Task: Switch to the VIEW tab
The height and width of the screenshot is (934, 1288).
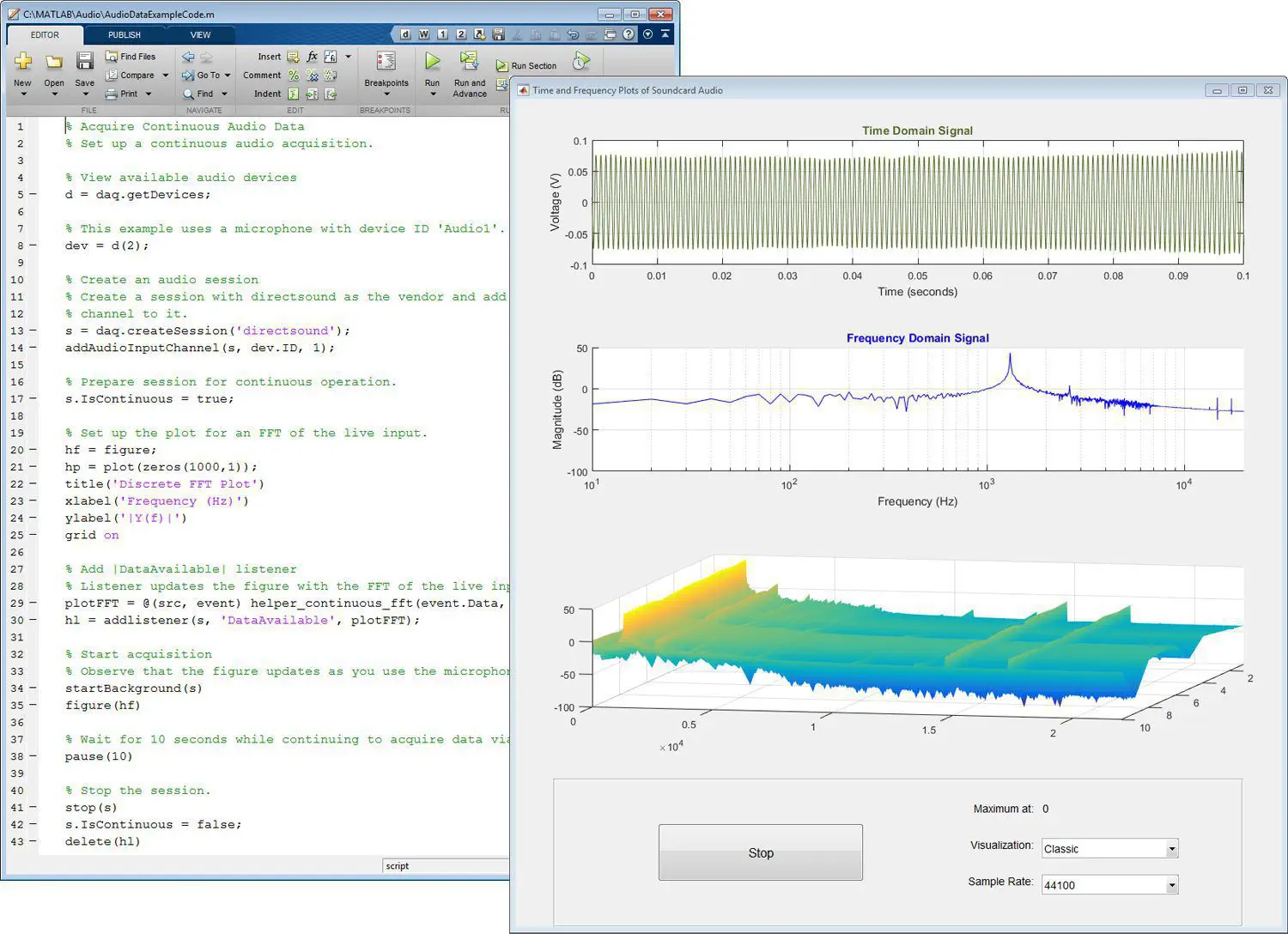Action: point(200,35)
